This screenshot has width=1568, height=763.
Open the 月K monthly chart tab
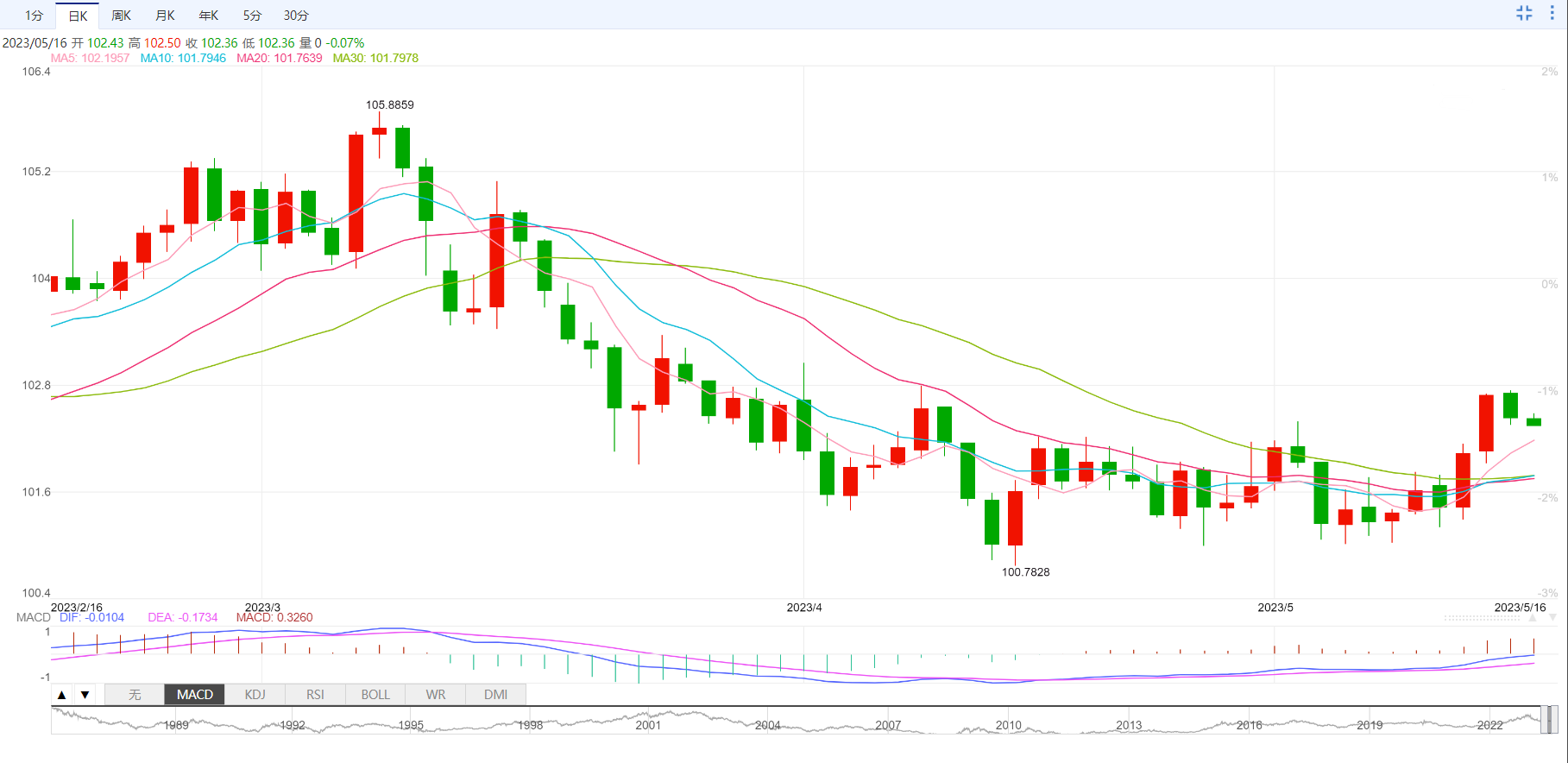click(166, 16)
